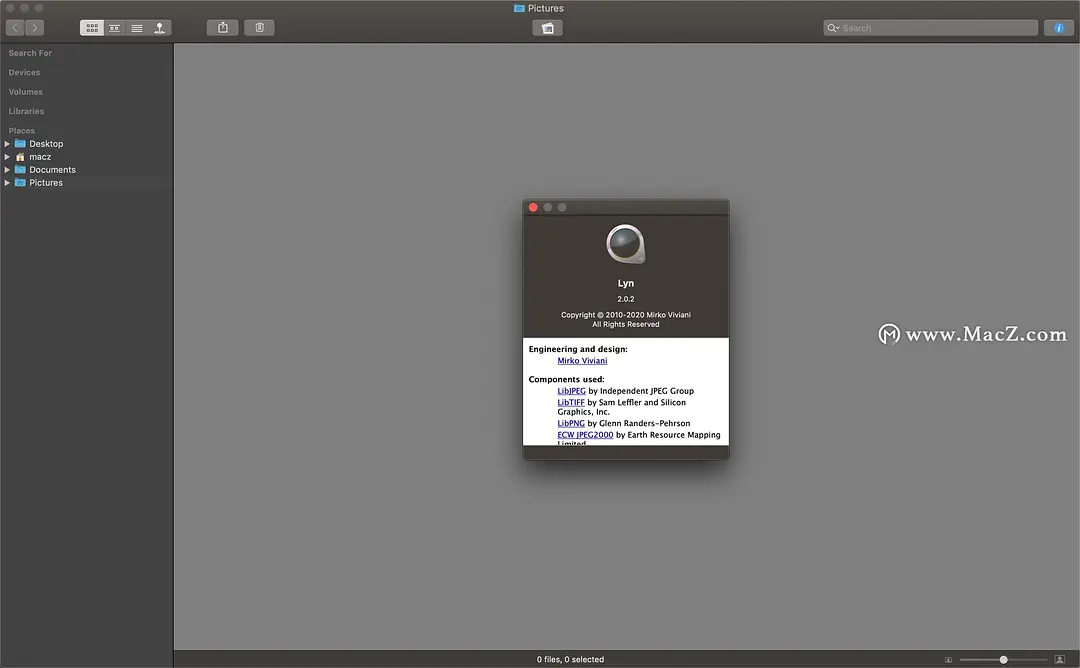Click the trash delete toolbar button
The height and width of the screenshot is (668, 1080).
tap(259, 28)
